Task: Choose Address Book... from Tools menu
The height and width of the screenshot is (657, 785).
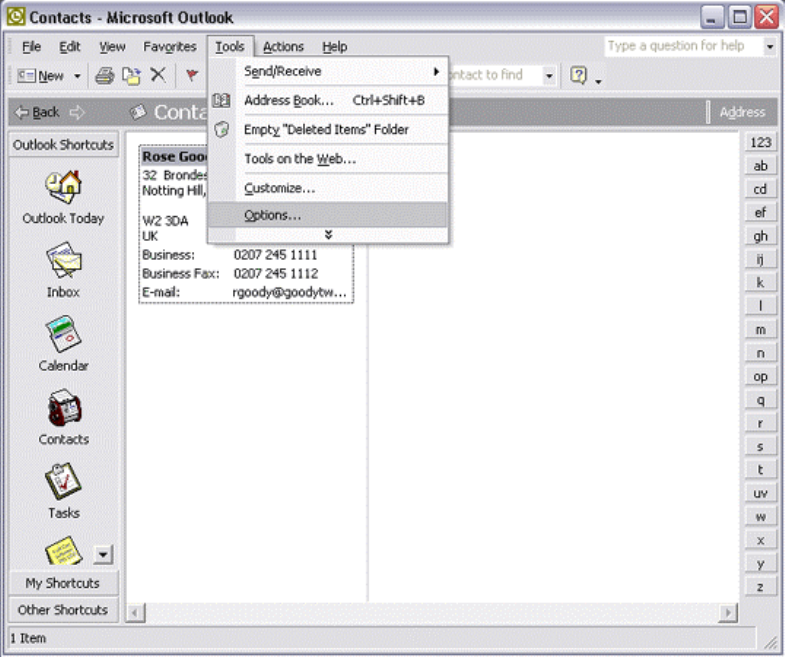Action: coord(328,100)
